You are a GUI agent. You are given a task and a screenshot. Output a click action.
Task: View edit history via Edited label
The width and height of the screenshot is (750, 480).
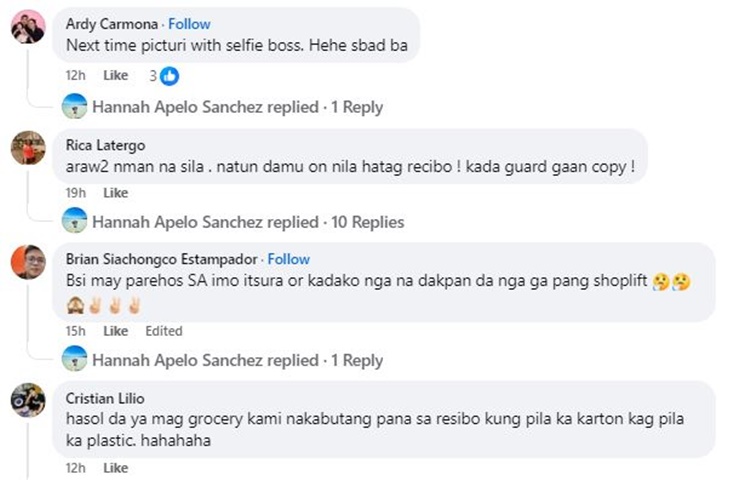pyautogui.click(x=163, y=331)
